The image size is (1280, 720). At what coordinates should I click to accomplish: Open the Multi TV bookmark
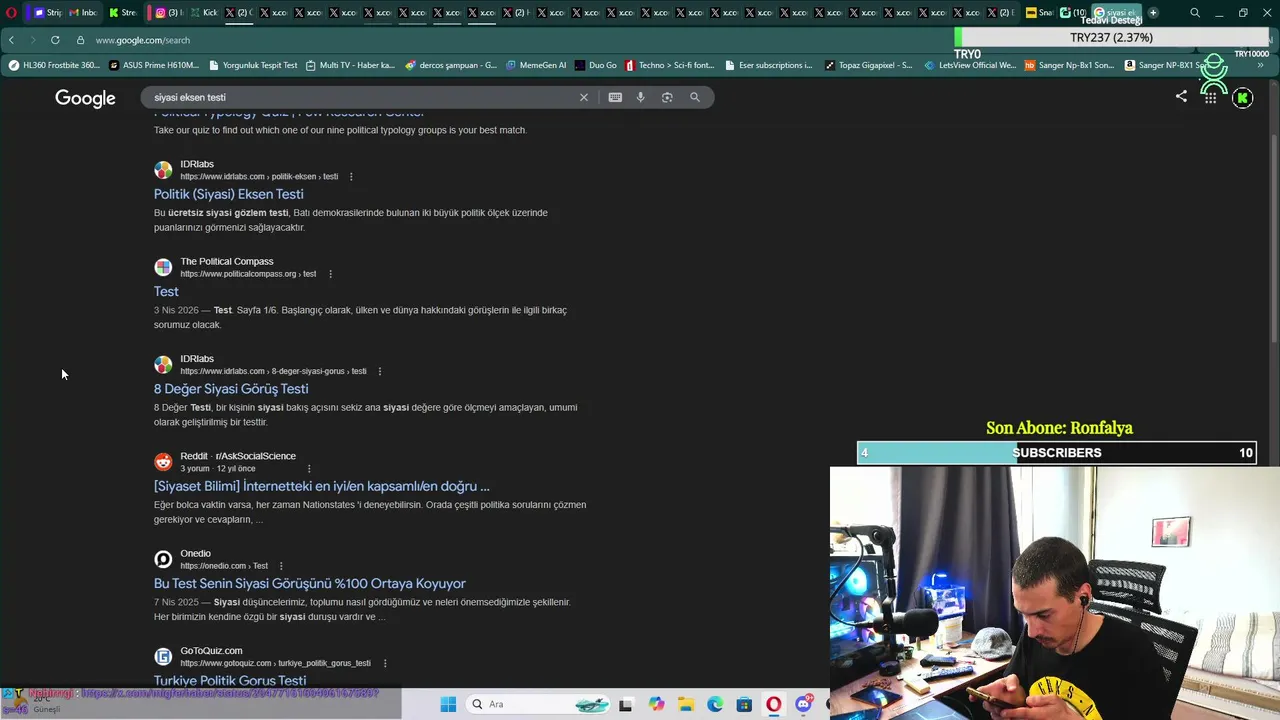point(350,65)
